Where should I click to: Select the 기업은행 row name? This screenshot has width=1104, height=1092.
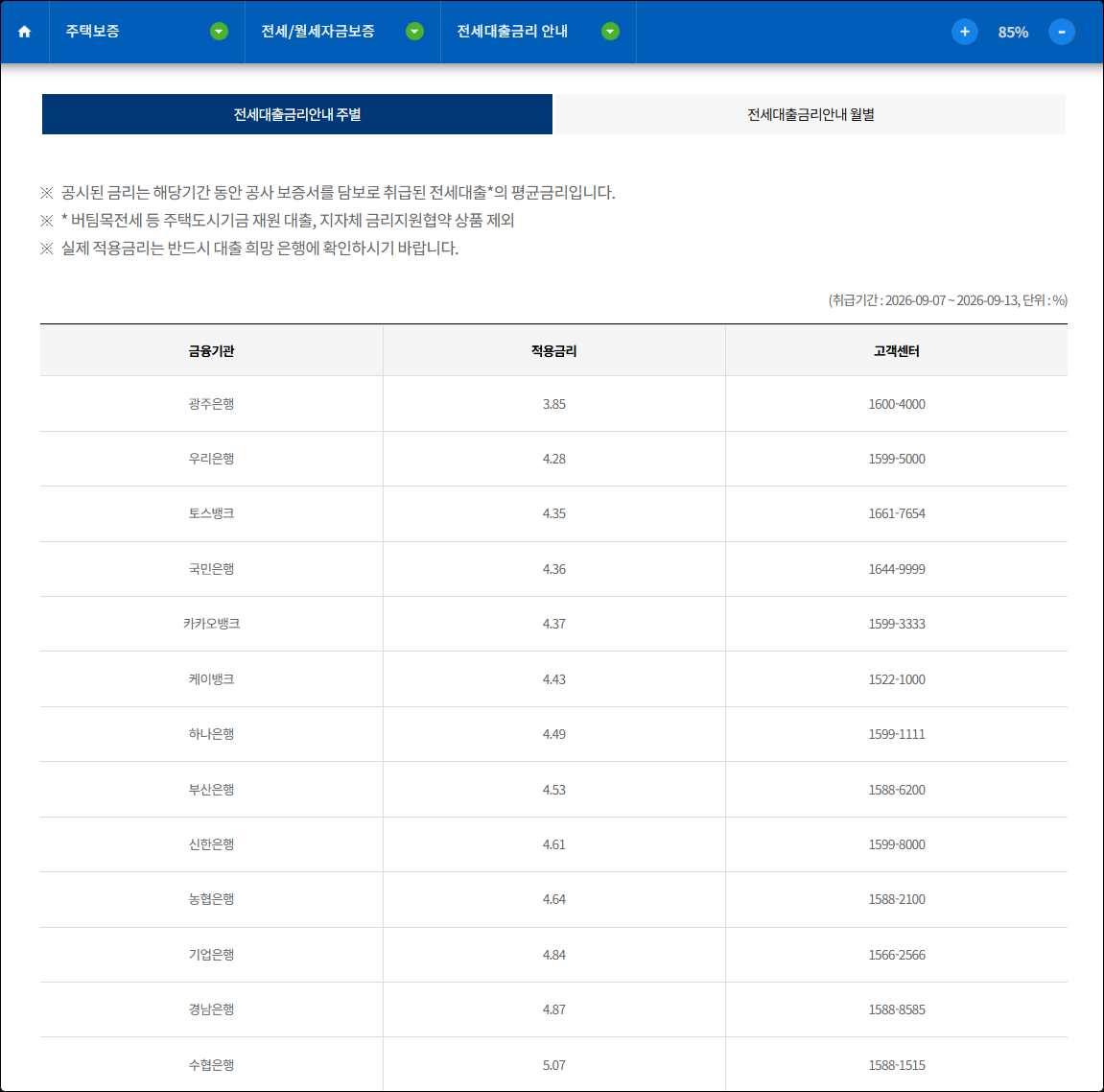tap(211, 955)
